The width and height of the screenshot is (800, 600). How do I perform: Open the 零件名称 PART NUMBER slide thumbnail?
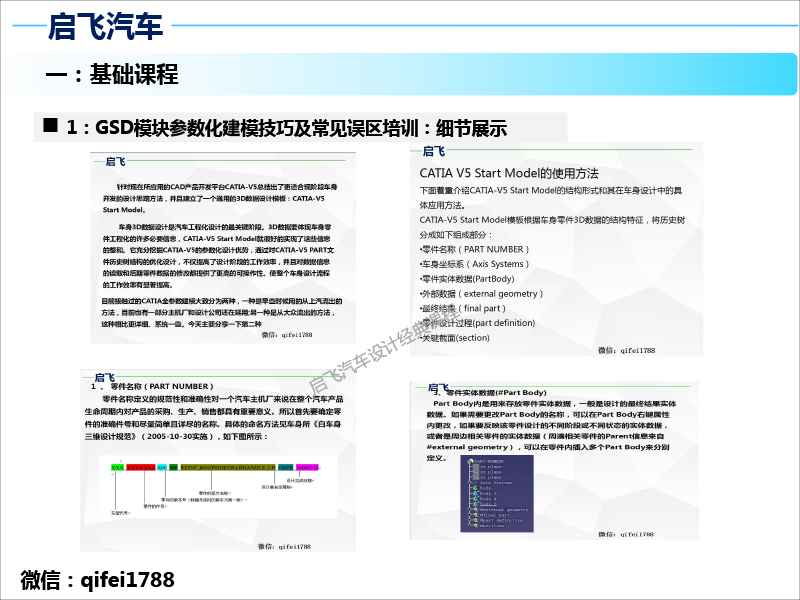tap(218, 461)
